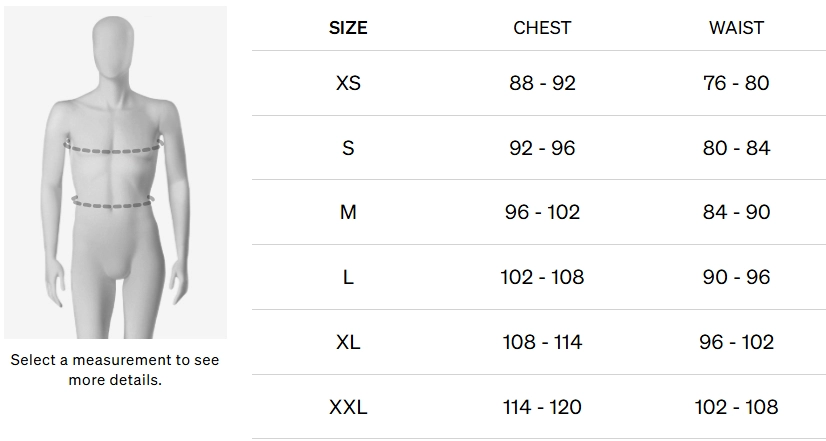The width and height of the screenshot is (826, 441).
Task: Select the CHEST column header
Action: (x=542, y=28)
